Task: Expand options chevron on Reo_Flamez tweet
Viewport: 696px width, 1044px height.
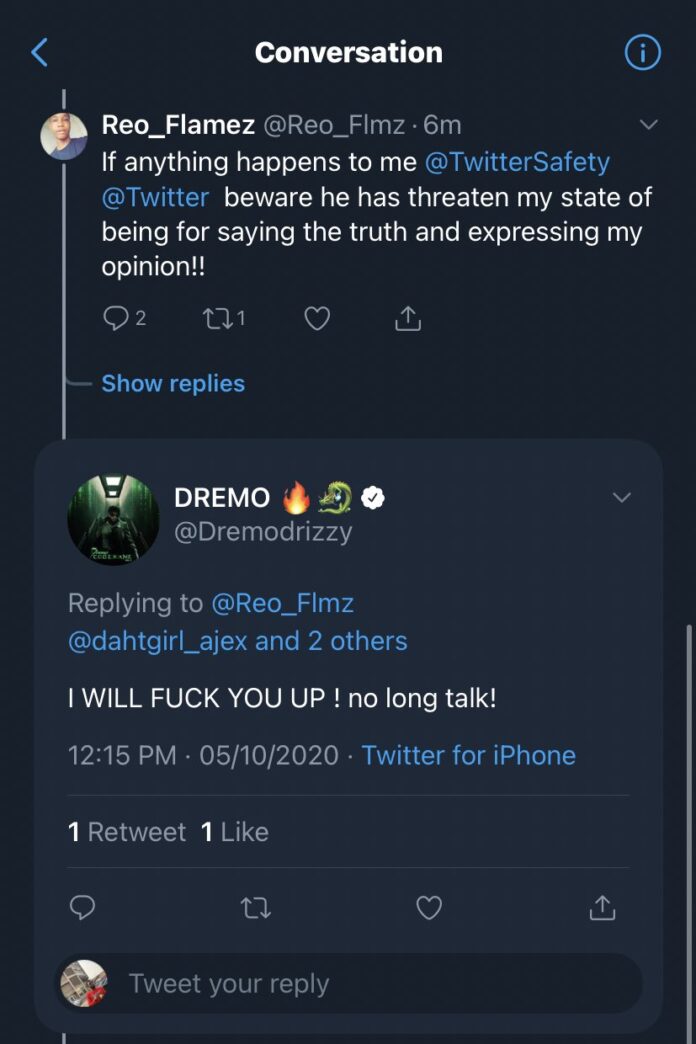Action: 649,125
